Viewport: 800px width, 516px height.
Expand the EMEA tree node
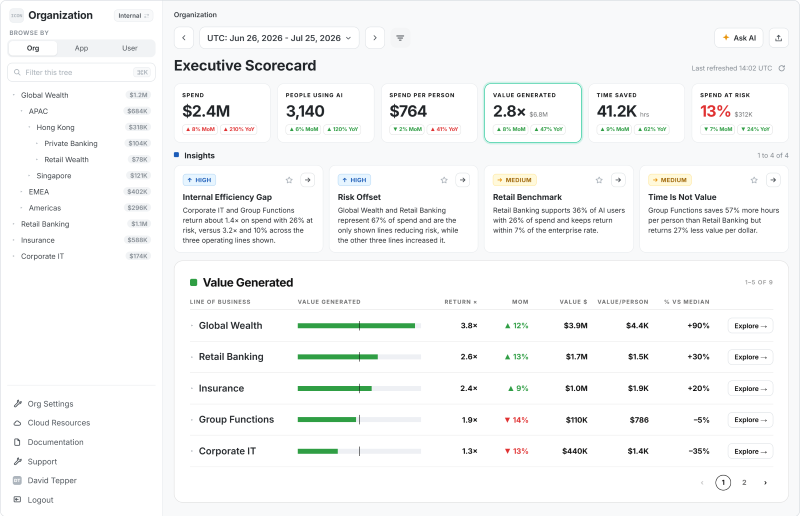tap(21, 192)
